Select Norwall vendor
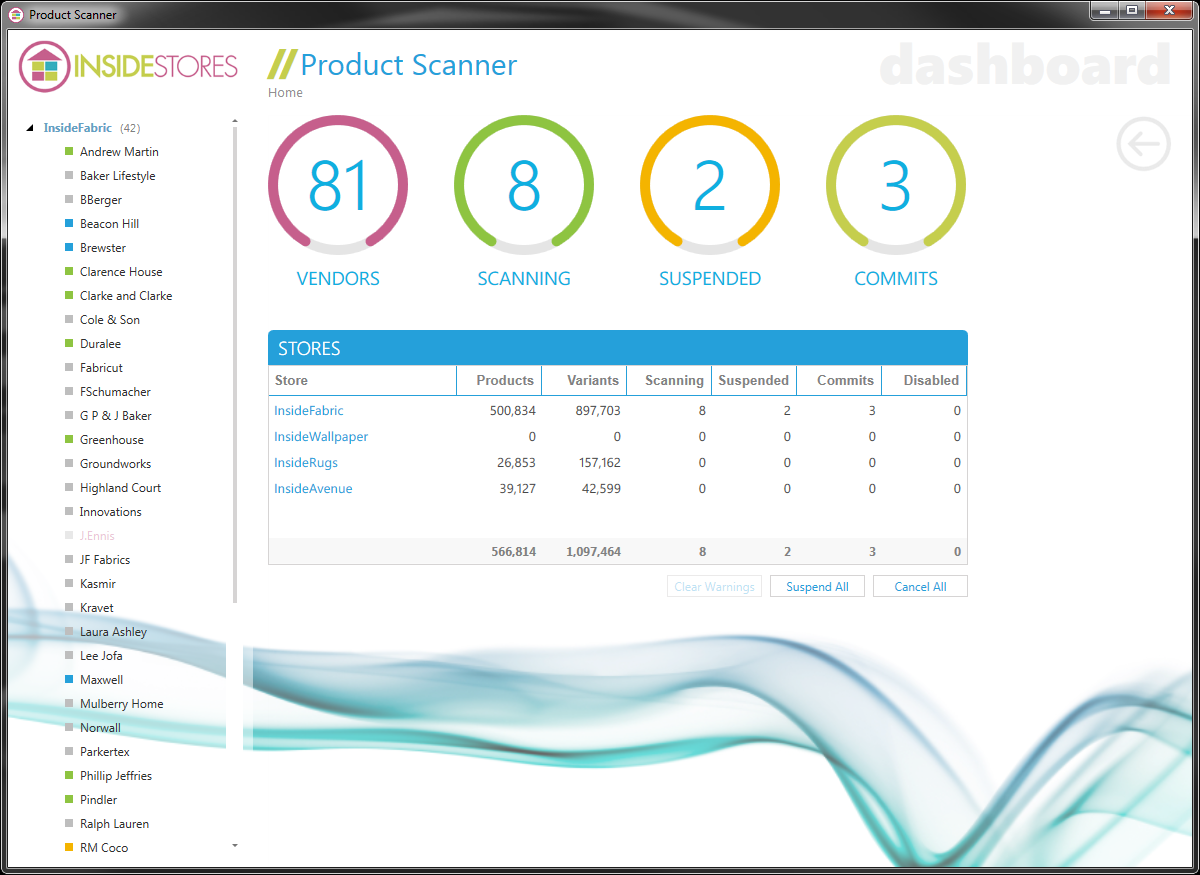Viewport: 1200px width, 875px height. click(100, 728)
